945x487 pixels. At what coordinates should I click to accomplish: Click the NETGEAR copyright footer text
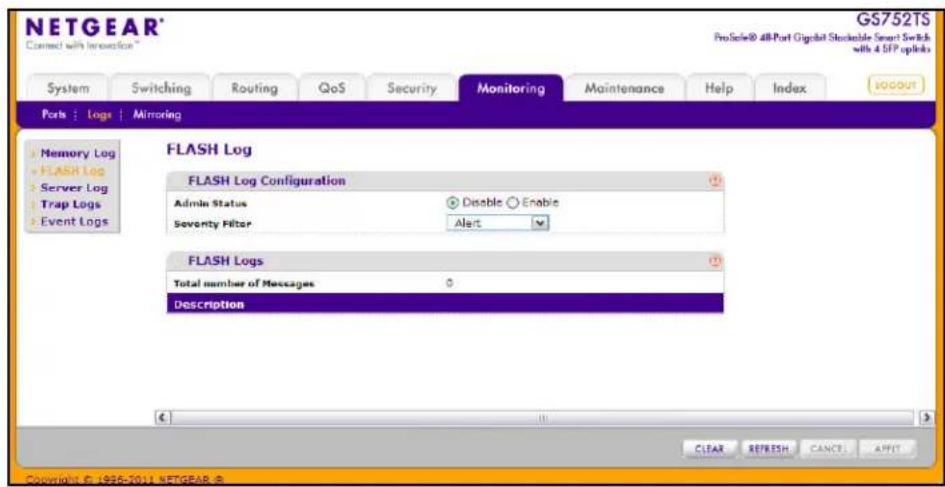126,480
